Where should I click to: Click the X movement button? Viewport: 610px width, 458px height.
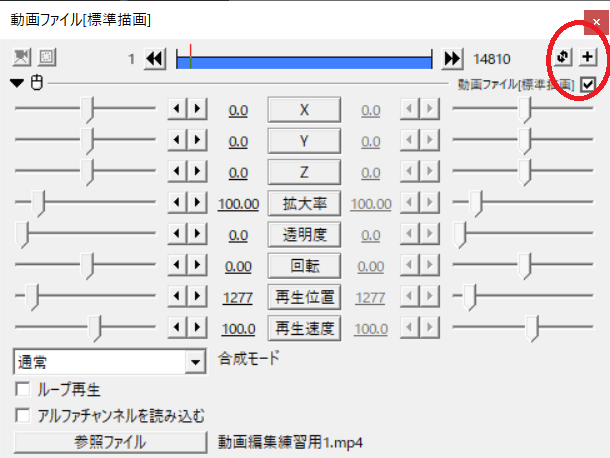[304, 110]
